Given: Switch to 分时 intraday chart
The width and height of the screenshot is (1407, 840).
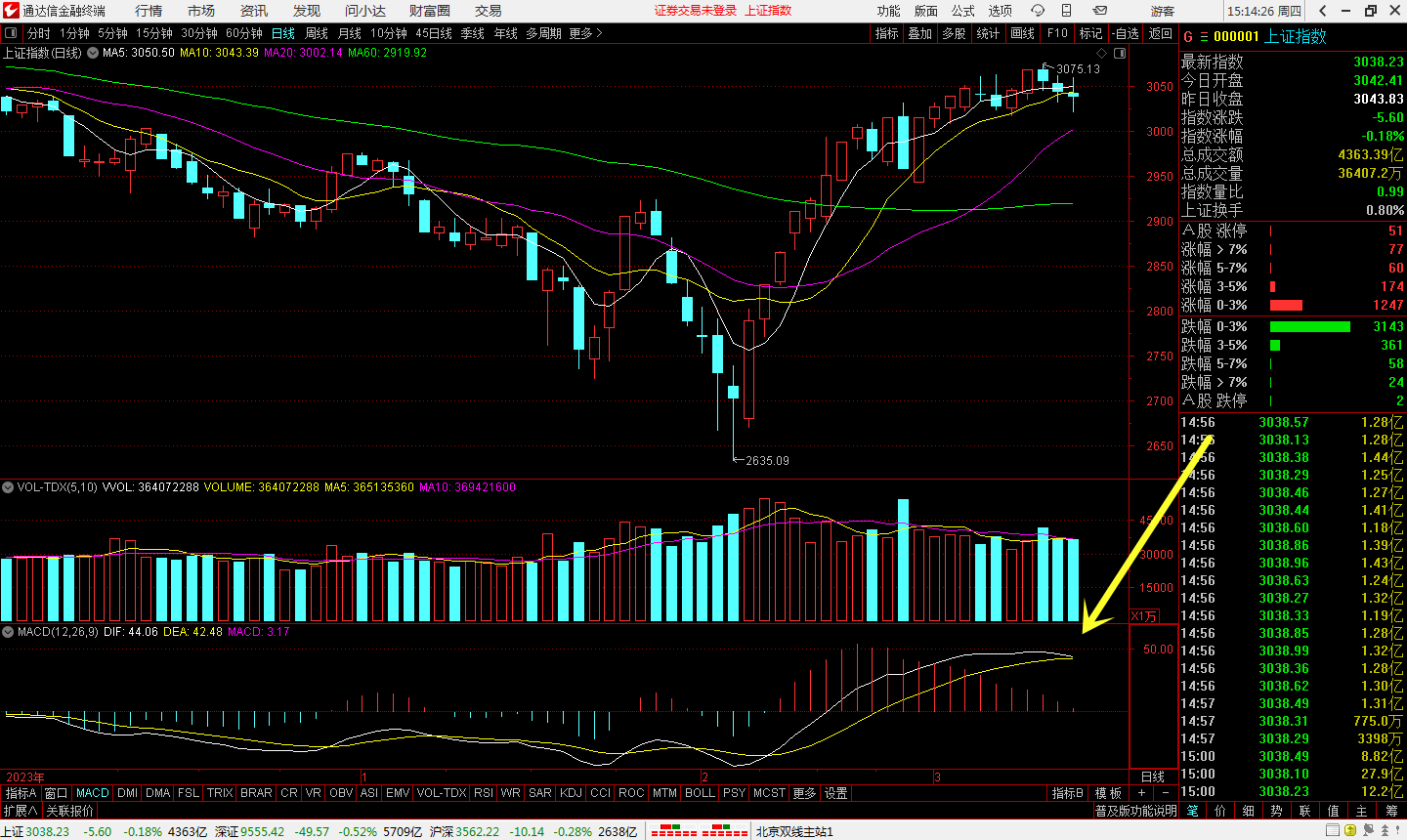Looking at the screenshot, I should [39, 33].
